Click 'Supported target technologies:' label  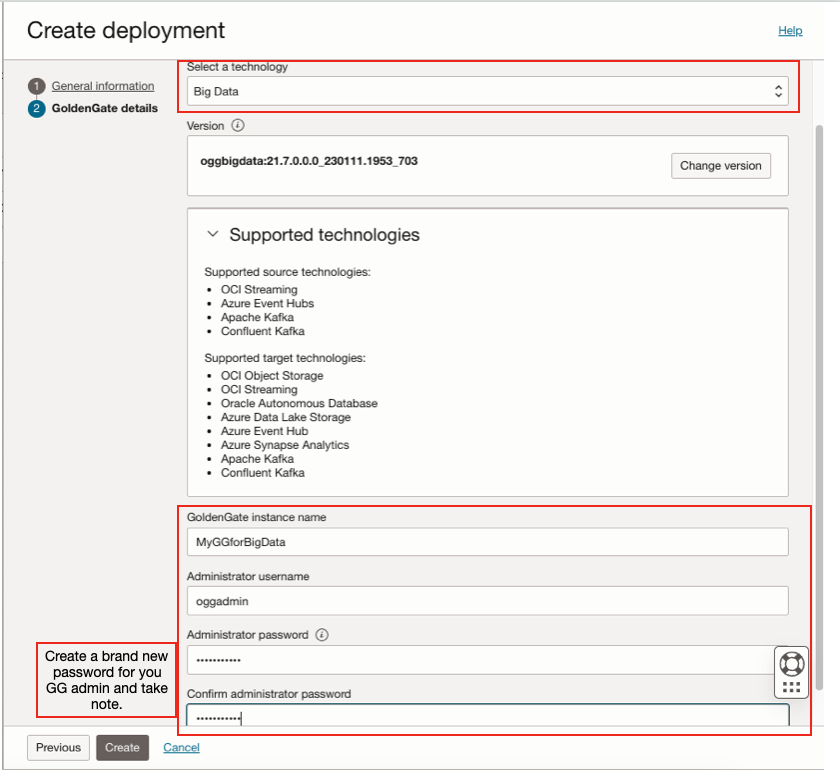pos(285,358)
